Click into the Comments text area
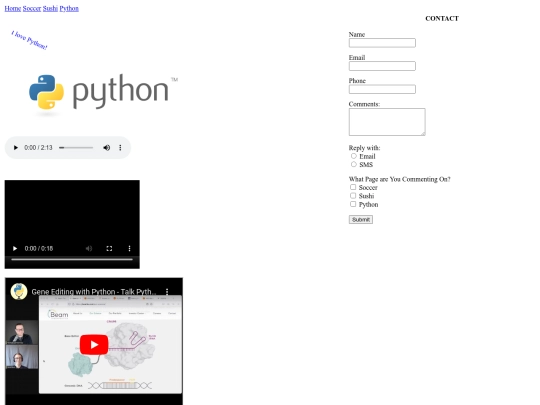Viewport: 540px width, 405px height. coord(387,122)
